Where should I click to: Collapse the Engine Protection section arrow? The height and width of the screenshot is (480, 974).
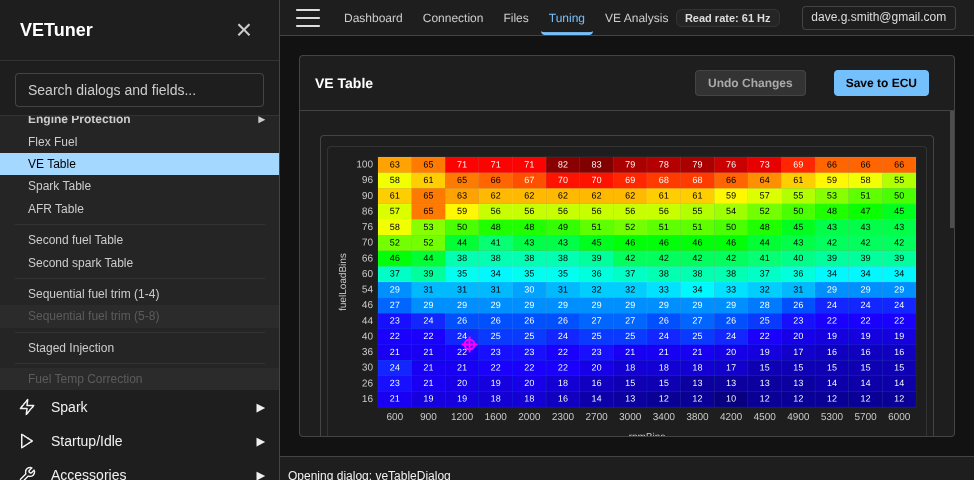262,120
